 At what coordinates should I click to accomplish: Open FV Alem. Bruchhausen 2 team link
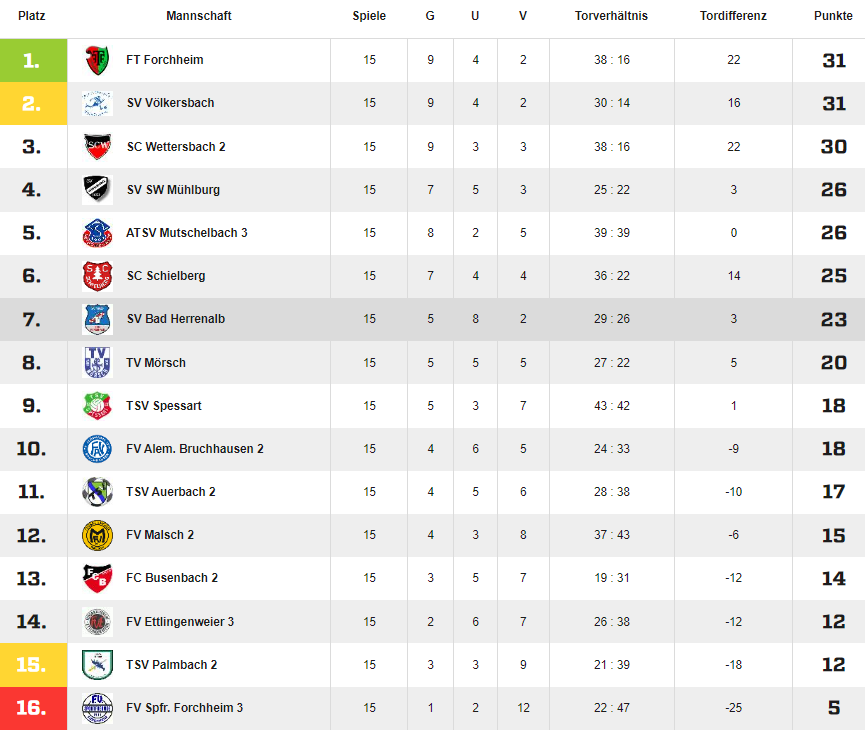click(x=195, y=449)
